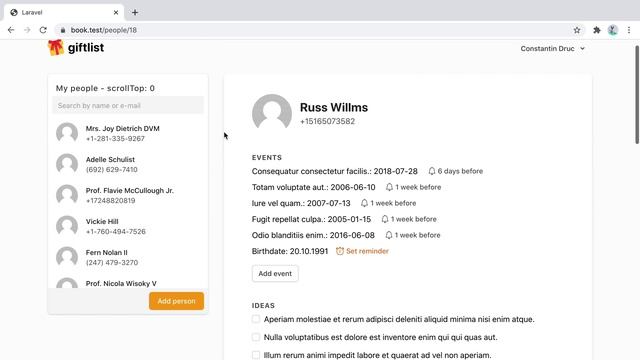Image resolution: width=640 pixels, height=360 pixels.
Task: Click Russ Willms large avatar
Action: (272, 113)
